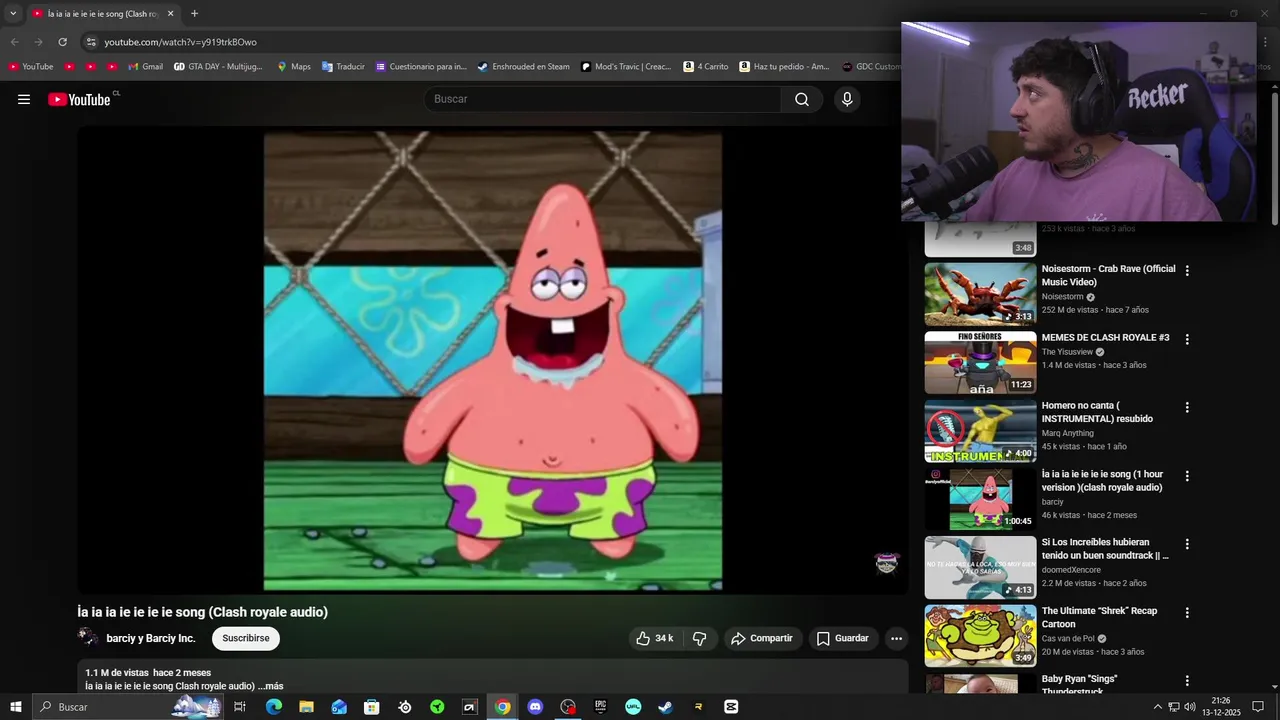The width and height of the screenshot is (1280, 720).
Task: Click Marq Anything channel name
Action: (1067, 433)
